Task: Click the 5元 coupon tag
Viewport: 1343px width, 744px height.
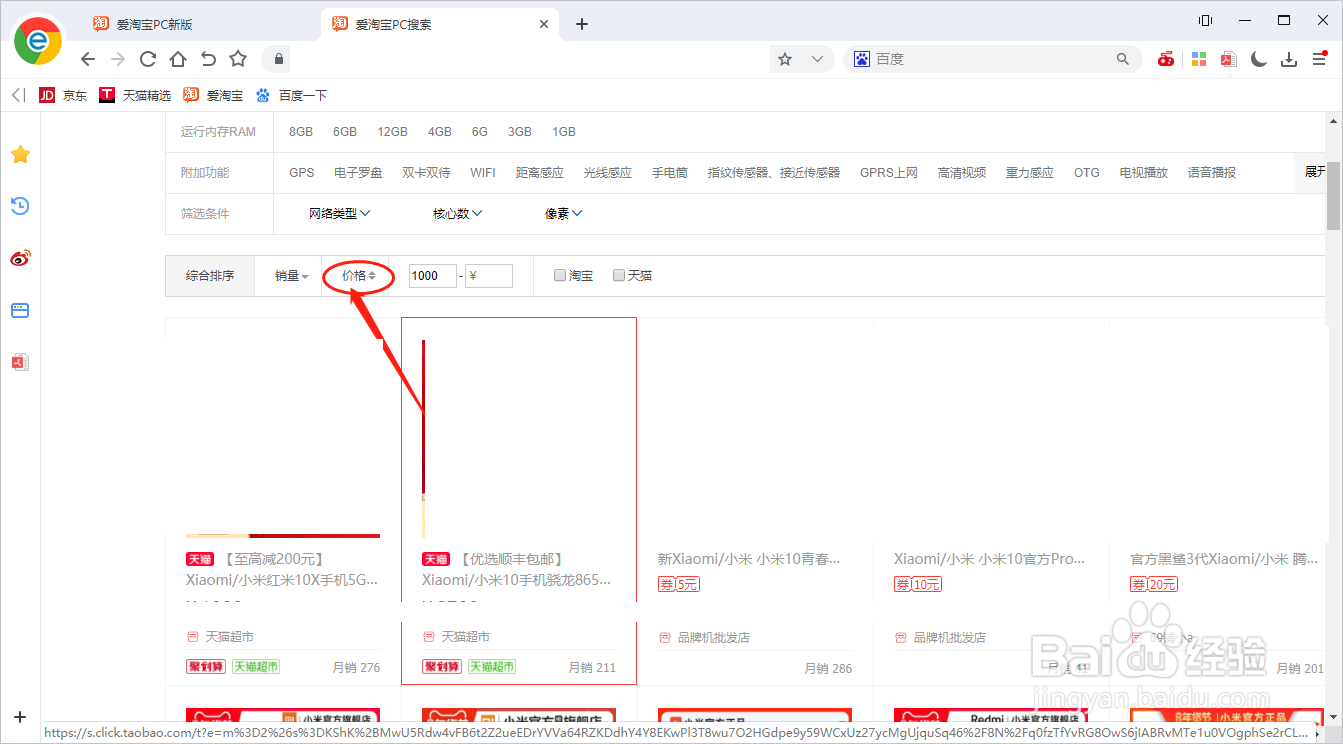Action: (x=681, y=584)
